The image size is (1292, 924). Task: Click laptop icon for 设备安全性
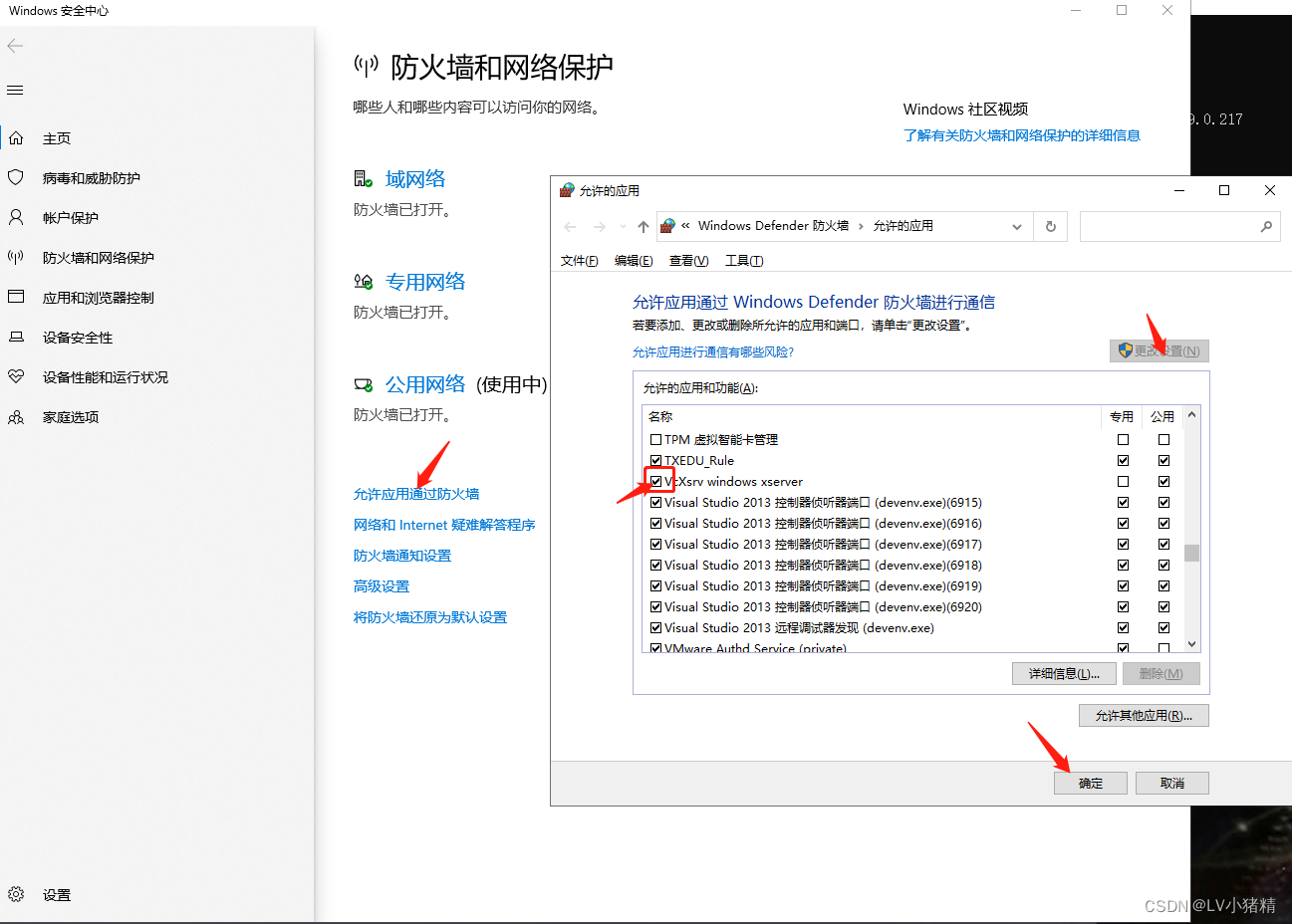16,337
